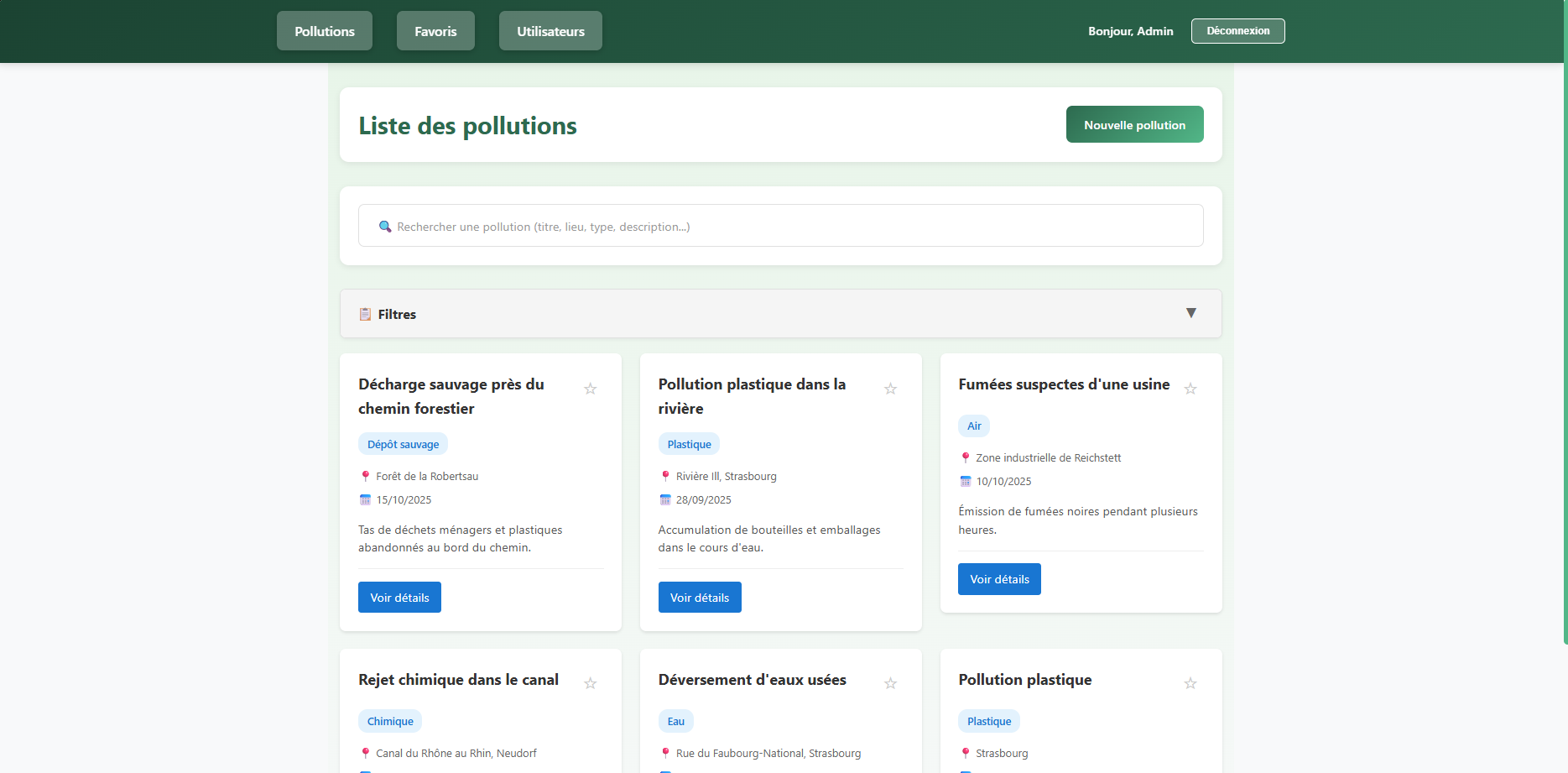View details of Fumées suspectes d'une usine
This screenshot has width=1568, height=773.
(x=999, y=579)
